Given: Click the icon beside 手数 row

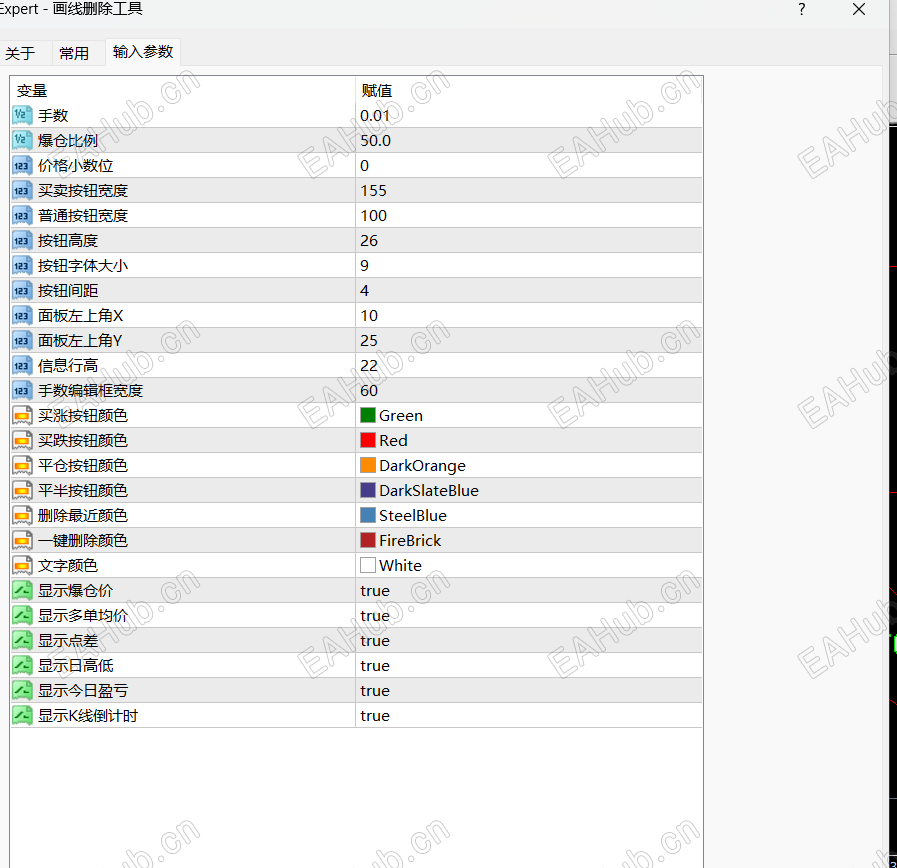Looking at the screenshot, I should pyautogui.click(x=22, y=116).
